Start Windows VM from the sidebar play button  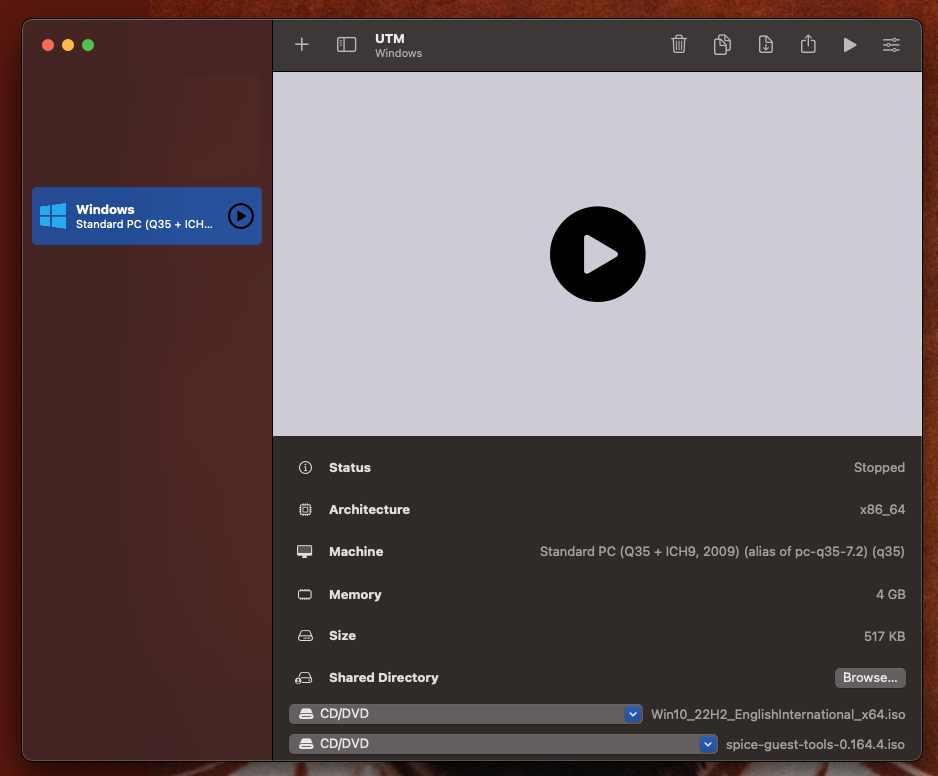pos(240,216)
